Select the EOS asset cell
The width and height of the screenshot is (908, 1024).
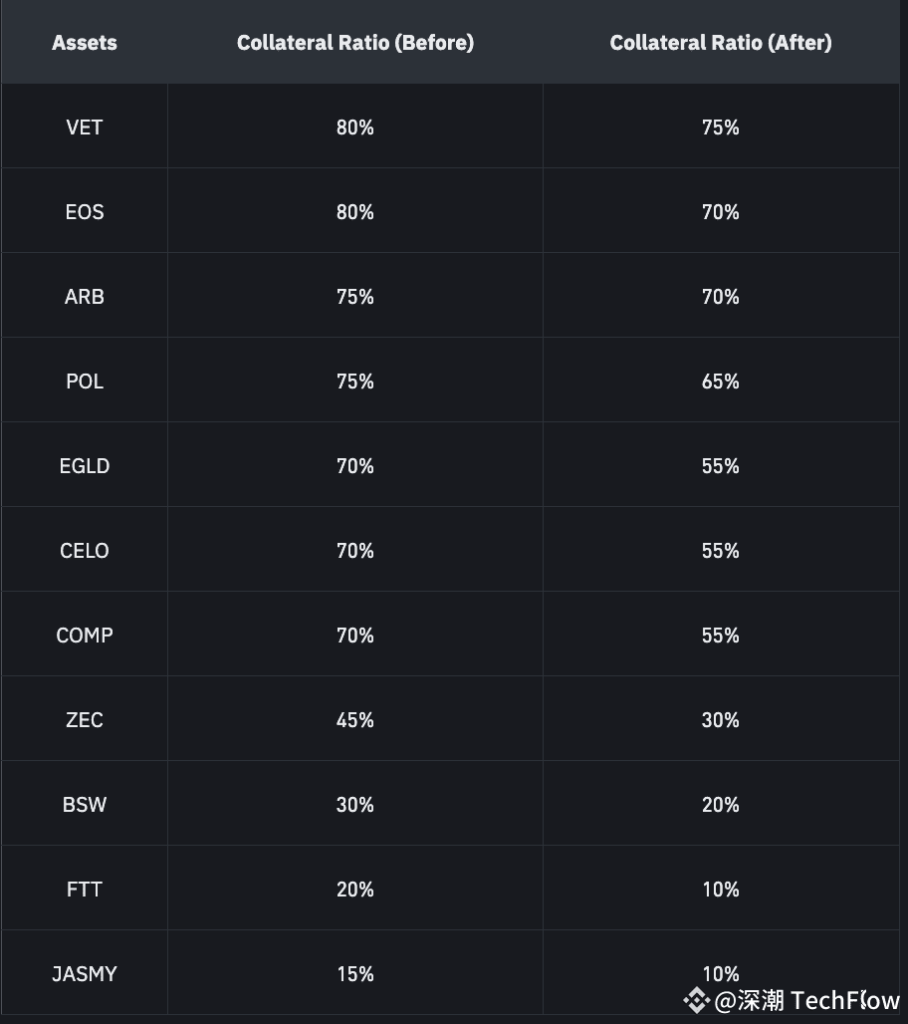(84, 212)
